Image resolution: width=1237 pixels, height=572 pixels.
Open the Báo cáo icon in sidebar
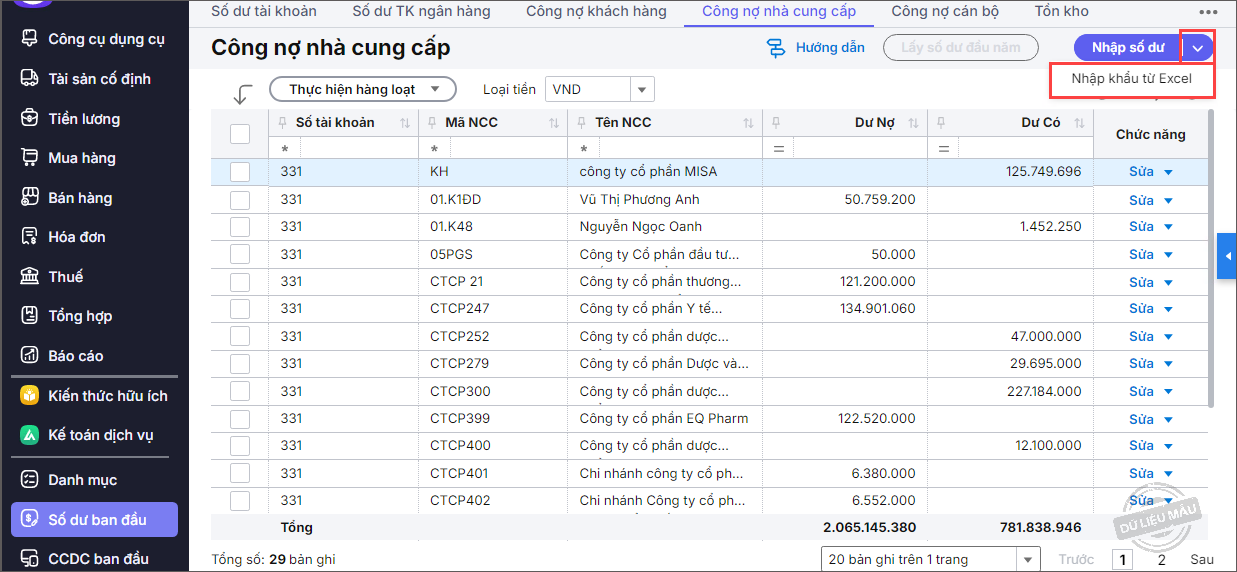(30, 356)
